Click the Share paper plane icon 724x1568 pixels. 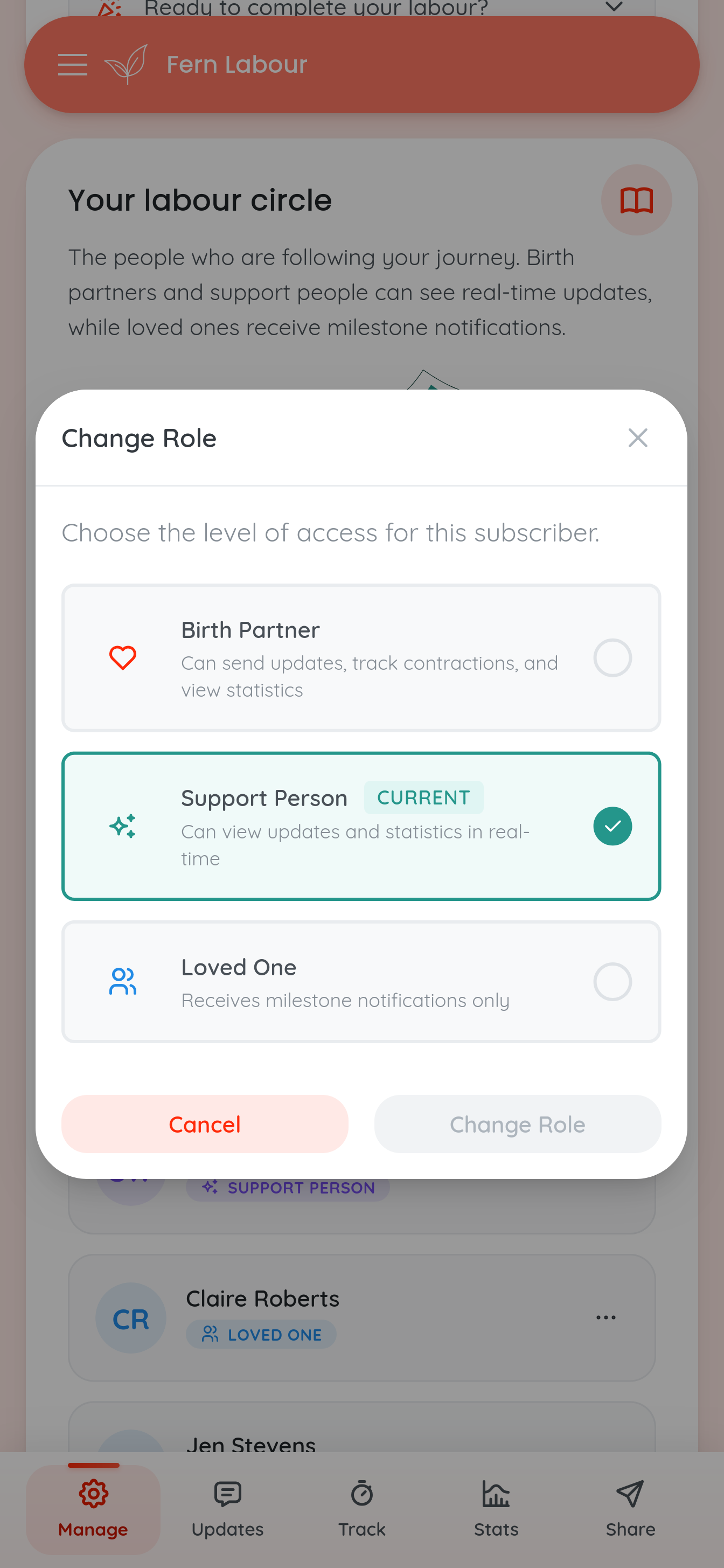point(630,1493)
